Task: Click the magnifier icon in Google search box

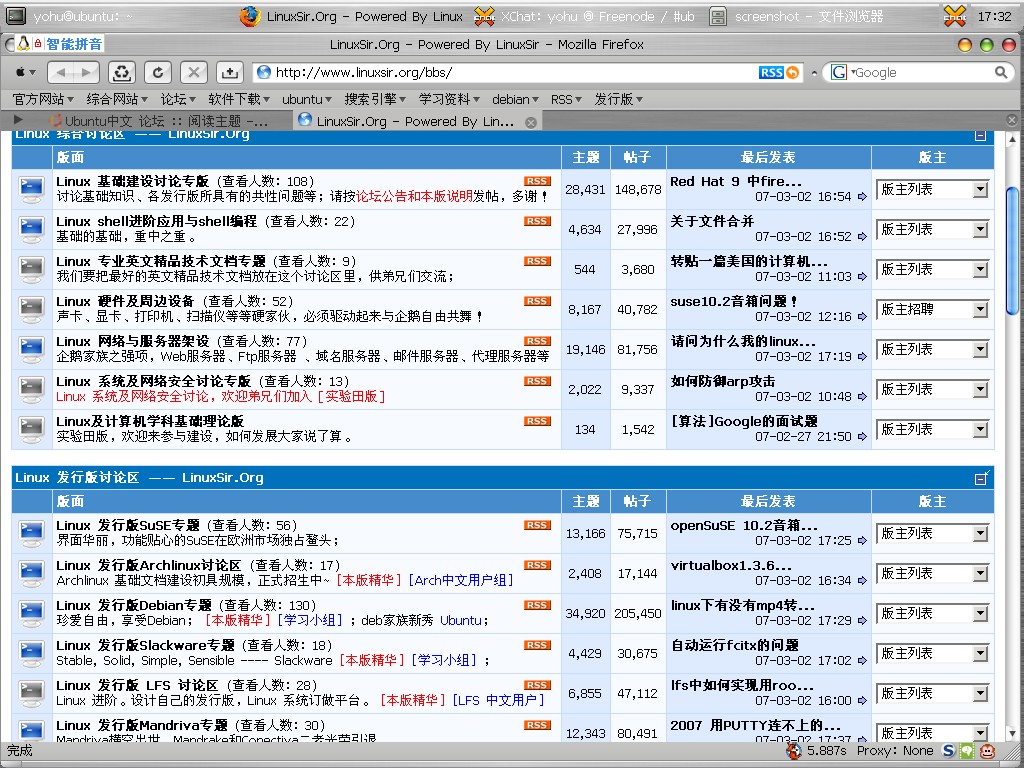Action: pyautogui.click(x=1000, y=72)
